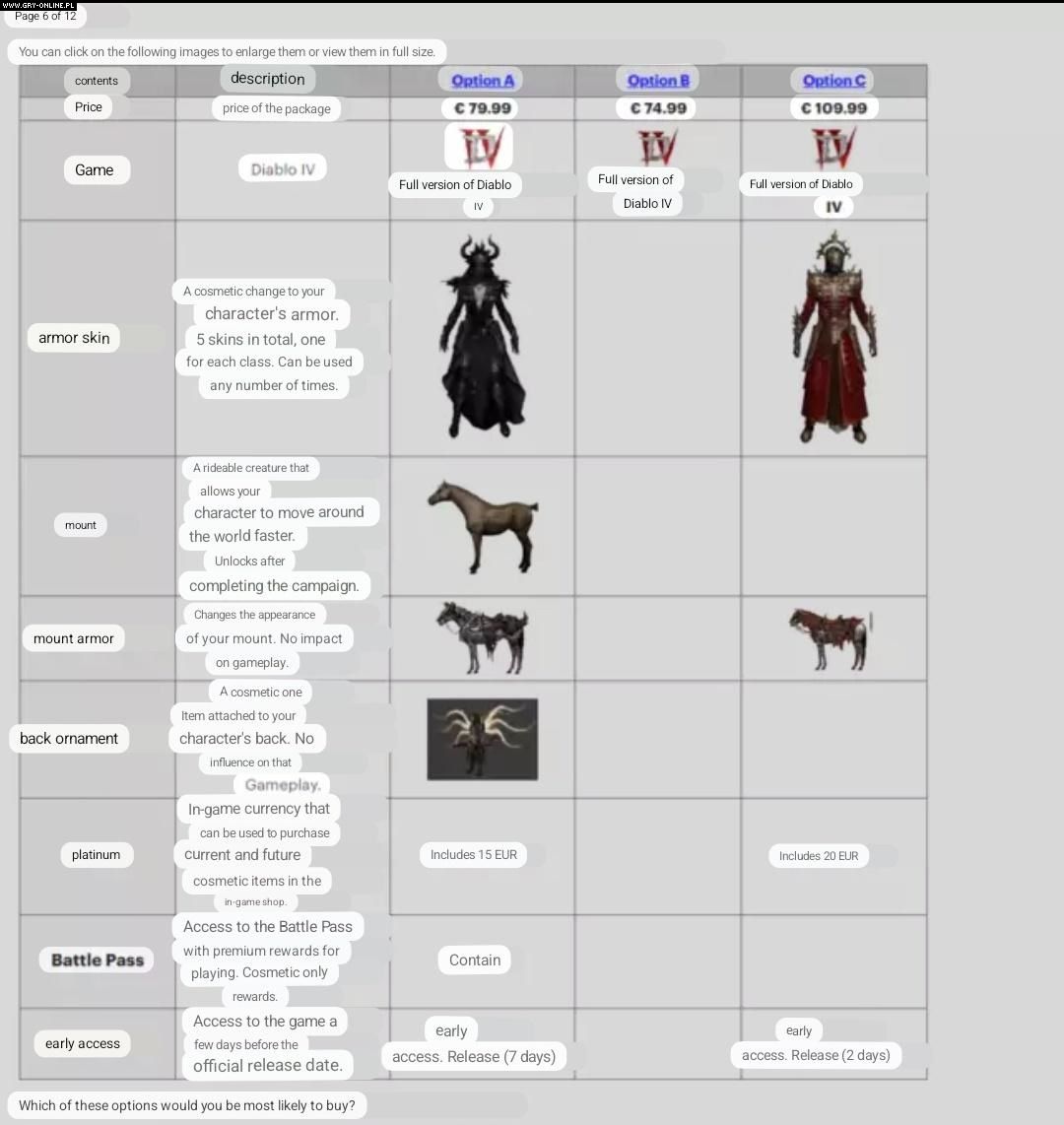Click 'of your mount. No impact' text
The width and height of the screenshot is (1064, 1125).
click(x=264, y=638)
